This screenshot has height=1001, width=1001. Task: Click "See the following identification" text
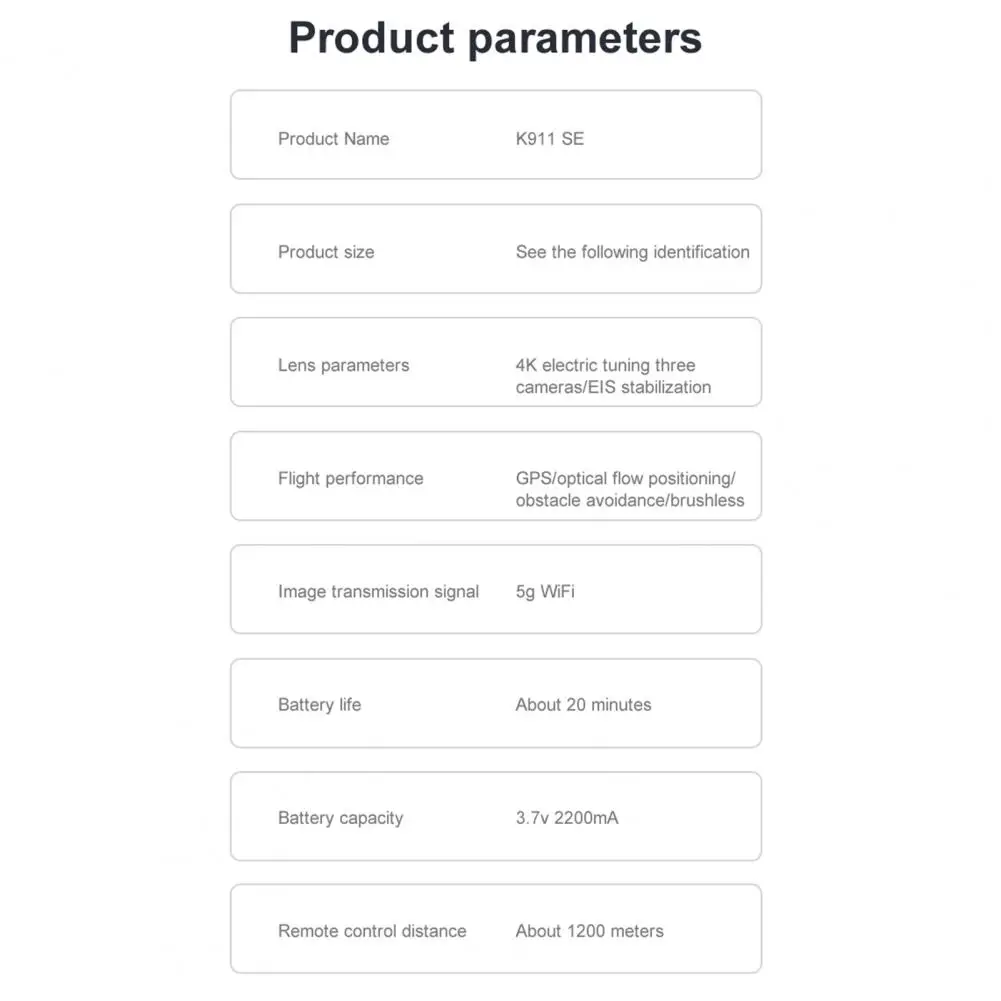(x=632, y=252)
